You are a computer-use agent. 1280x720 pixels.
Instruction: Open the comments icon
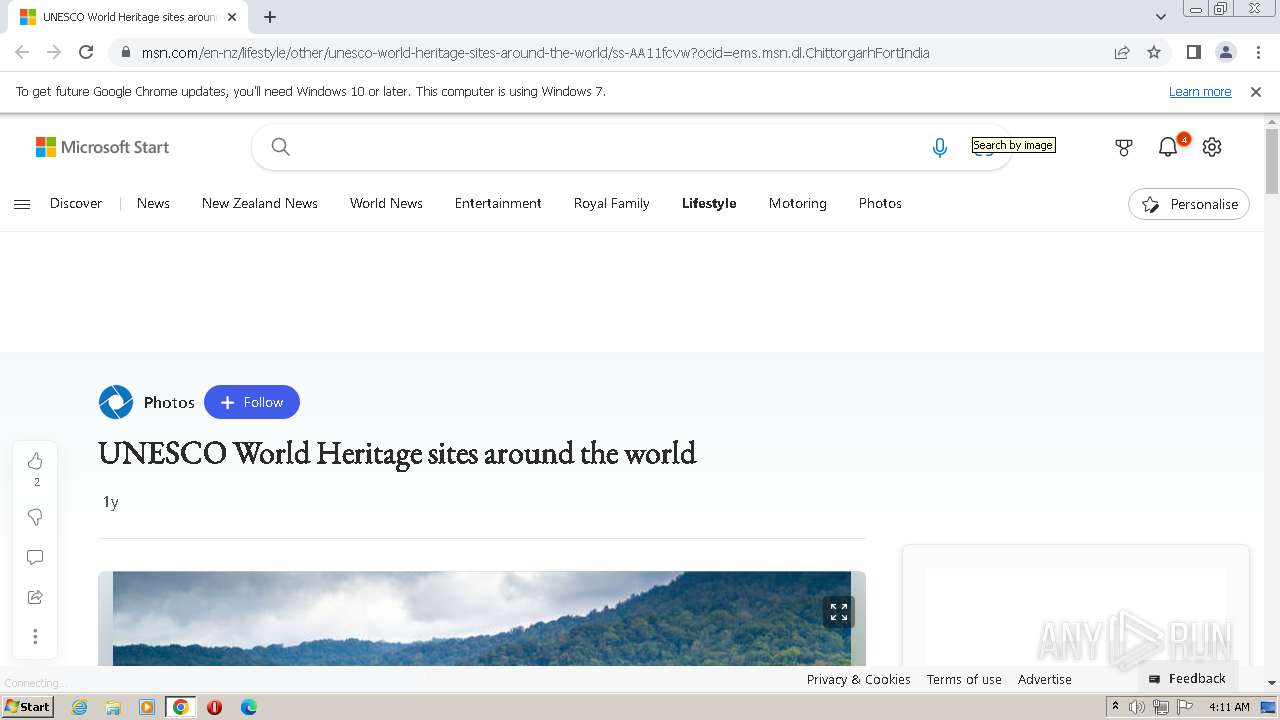tap(35, 557)
